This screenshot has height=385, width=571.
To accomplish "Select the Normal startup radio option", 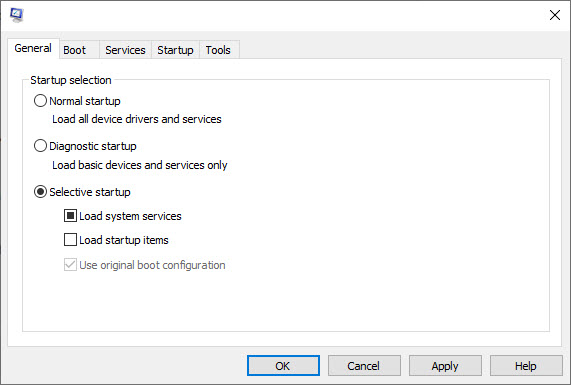I will pyautogui.click(x=40, y=101).
